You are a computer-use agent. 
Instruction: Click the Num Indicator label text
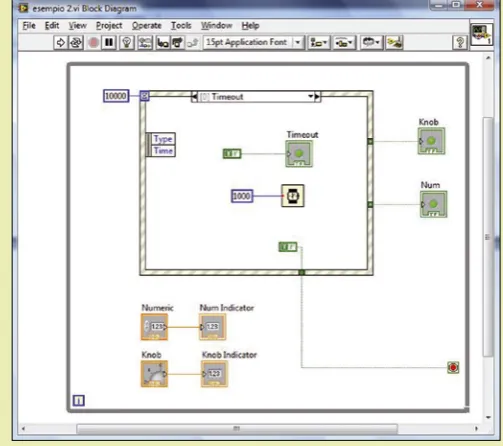click(227, 308)
